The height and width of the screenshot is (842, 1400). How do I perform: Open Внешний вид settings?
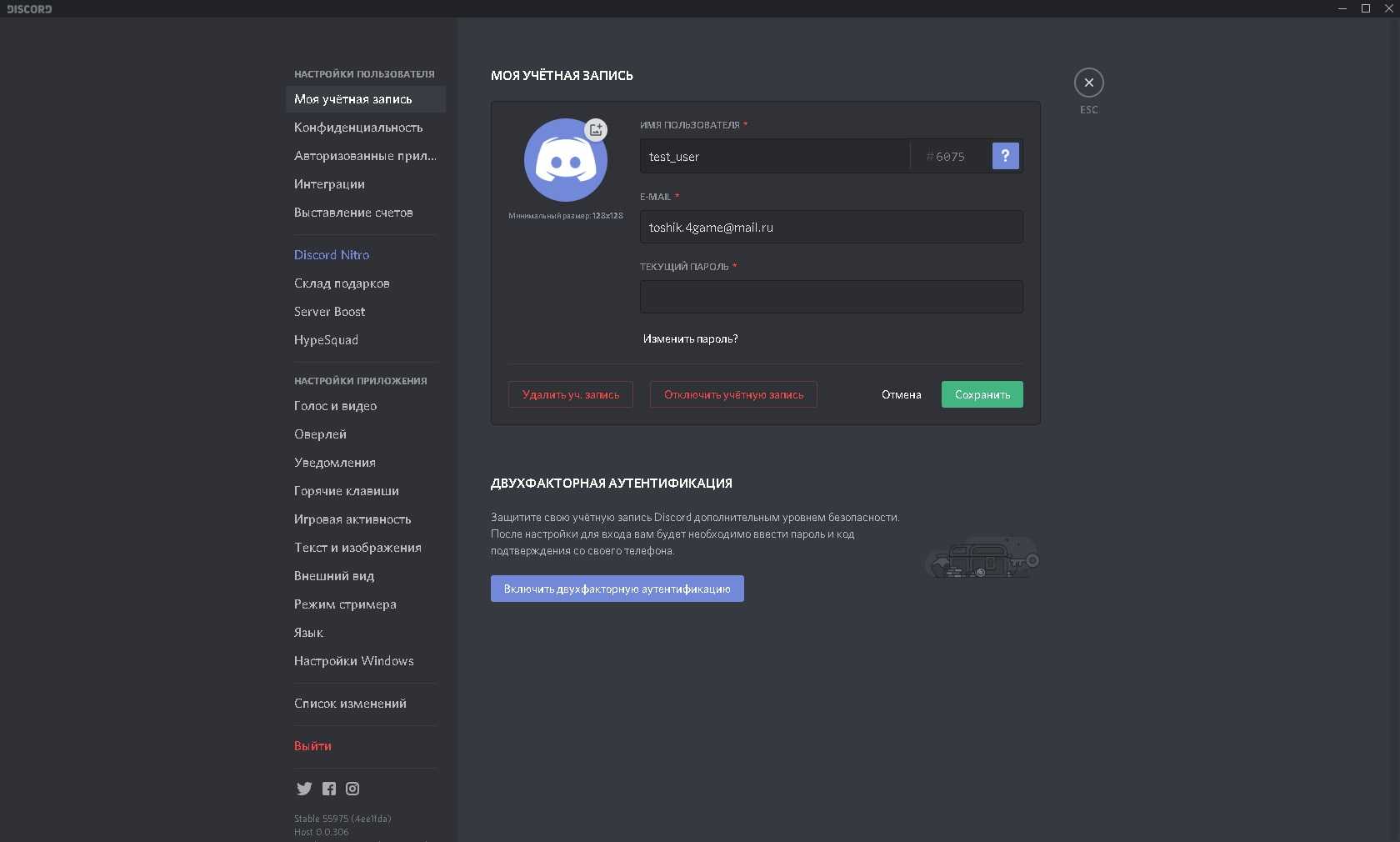[x=366, y=576]
